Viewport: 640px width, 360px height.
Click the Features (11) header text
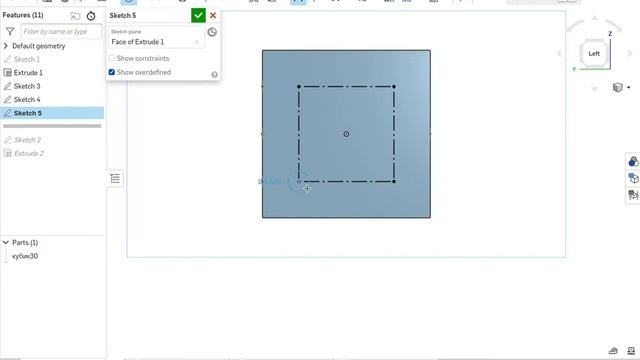coord(23,15)
